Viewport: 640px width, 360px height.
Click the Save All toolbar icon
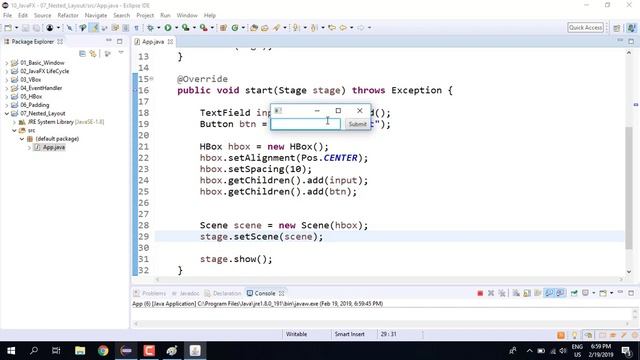pyautogui.click(x=36, y=28)
